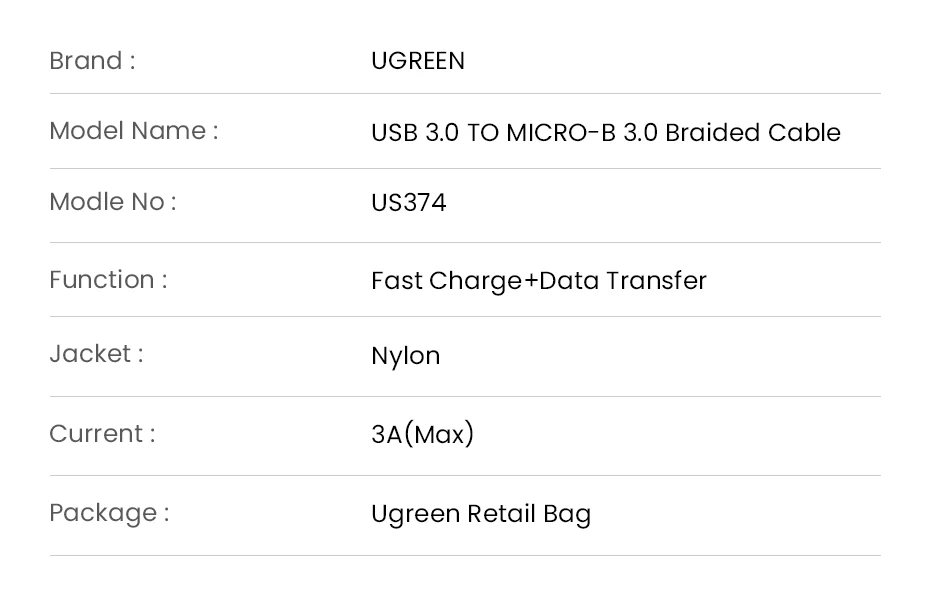Viewport: 930px width, 598px height.
Task: Click the words "Braided Cable" in the model name
Action: (x=752, y=133)
